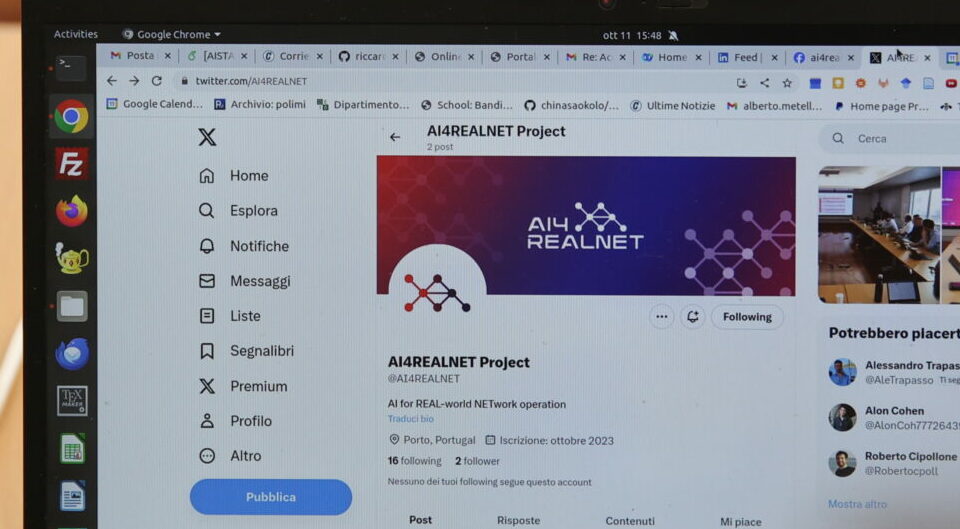Click the back arrow beside AI4REALNET Project

pos(395,137)
